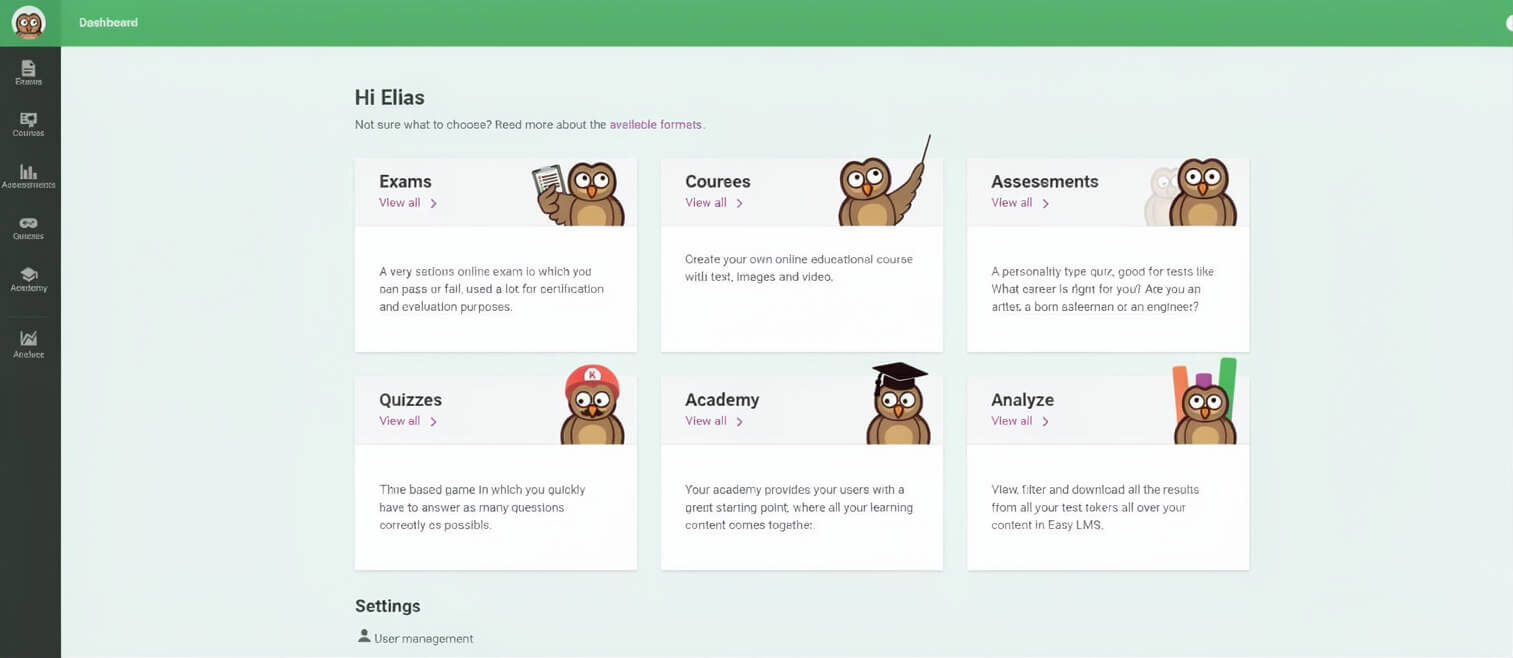Click the chevron next to Analyze View all
This screenshot has height=658, width=1513.
[1046, 422]
